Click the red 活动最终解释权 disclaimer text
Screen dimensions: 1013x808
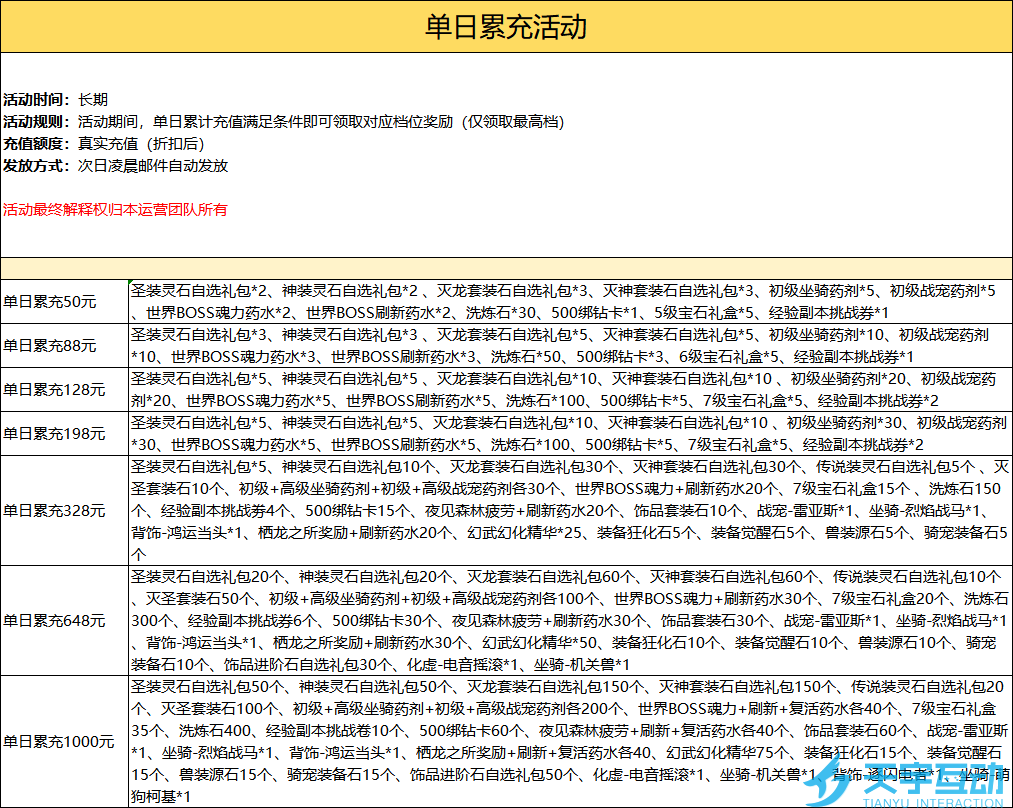pos(115,210)
